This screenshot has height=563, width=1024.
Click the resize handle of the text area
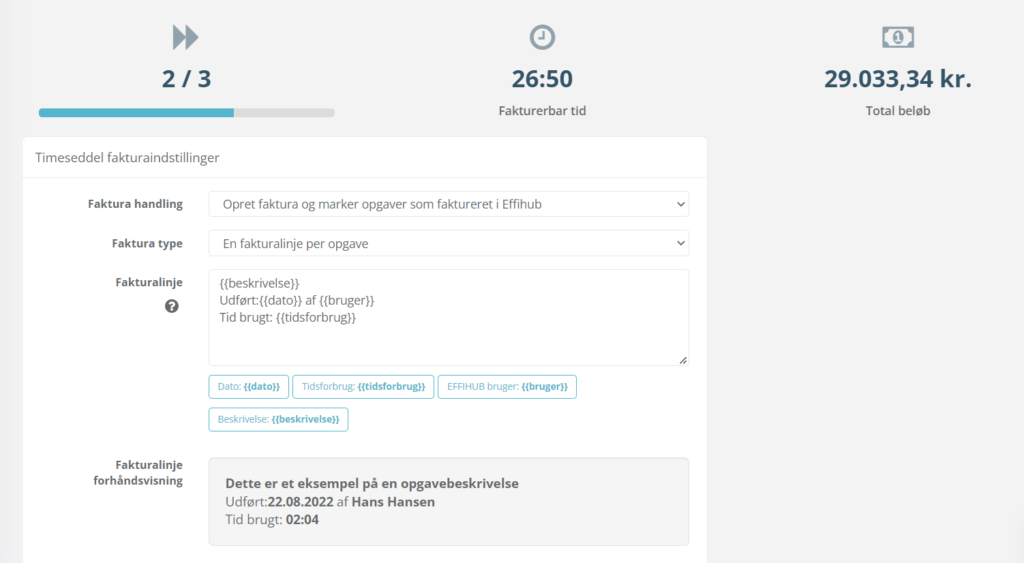(x=683, y=360)
